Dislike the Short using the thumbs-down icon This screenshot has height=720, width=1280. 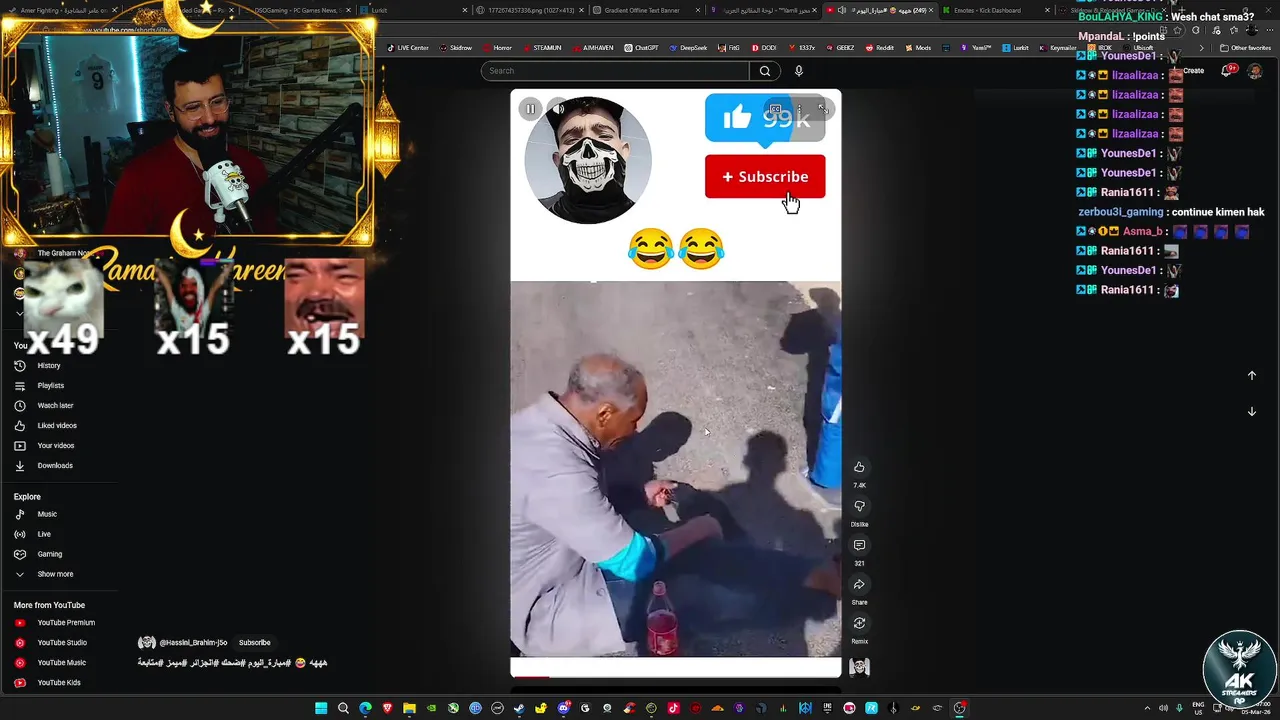[859, 506]
